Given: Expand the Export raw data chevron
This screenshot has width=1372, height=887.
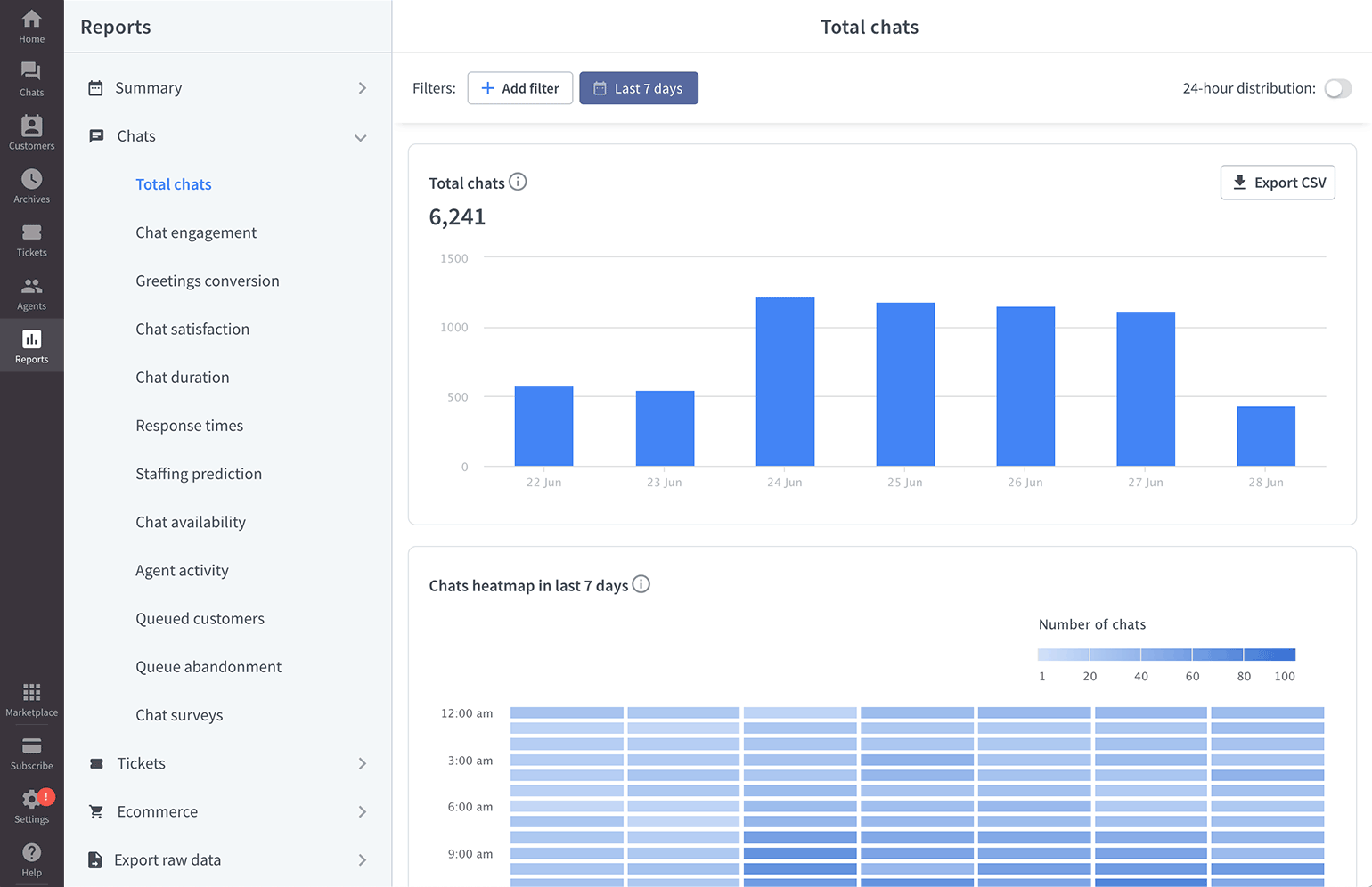Looking at the screenshot, I should click(362, 859).
